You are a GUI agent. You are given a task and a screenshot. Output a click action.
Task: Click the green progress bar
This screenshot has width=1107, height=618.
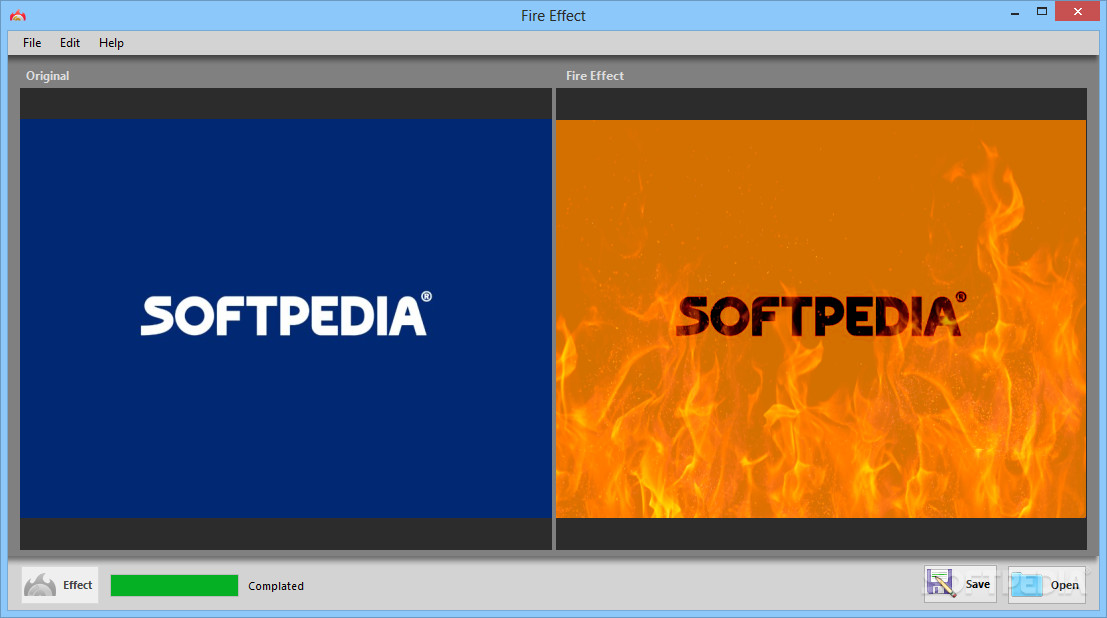tap(174, 586)
